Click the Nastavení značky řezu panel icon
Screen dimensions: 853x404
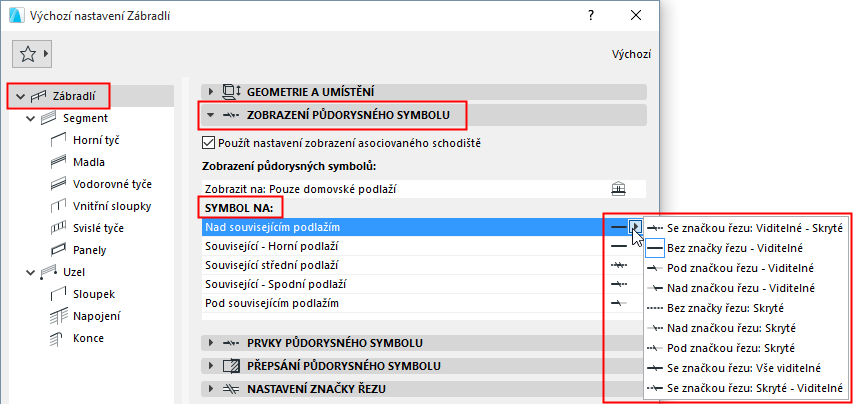coord(231,389)
